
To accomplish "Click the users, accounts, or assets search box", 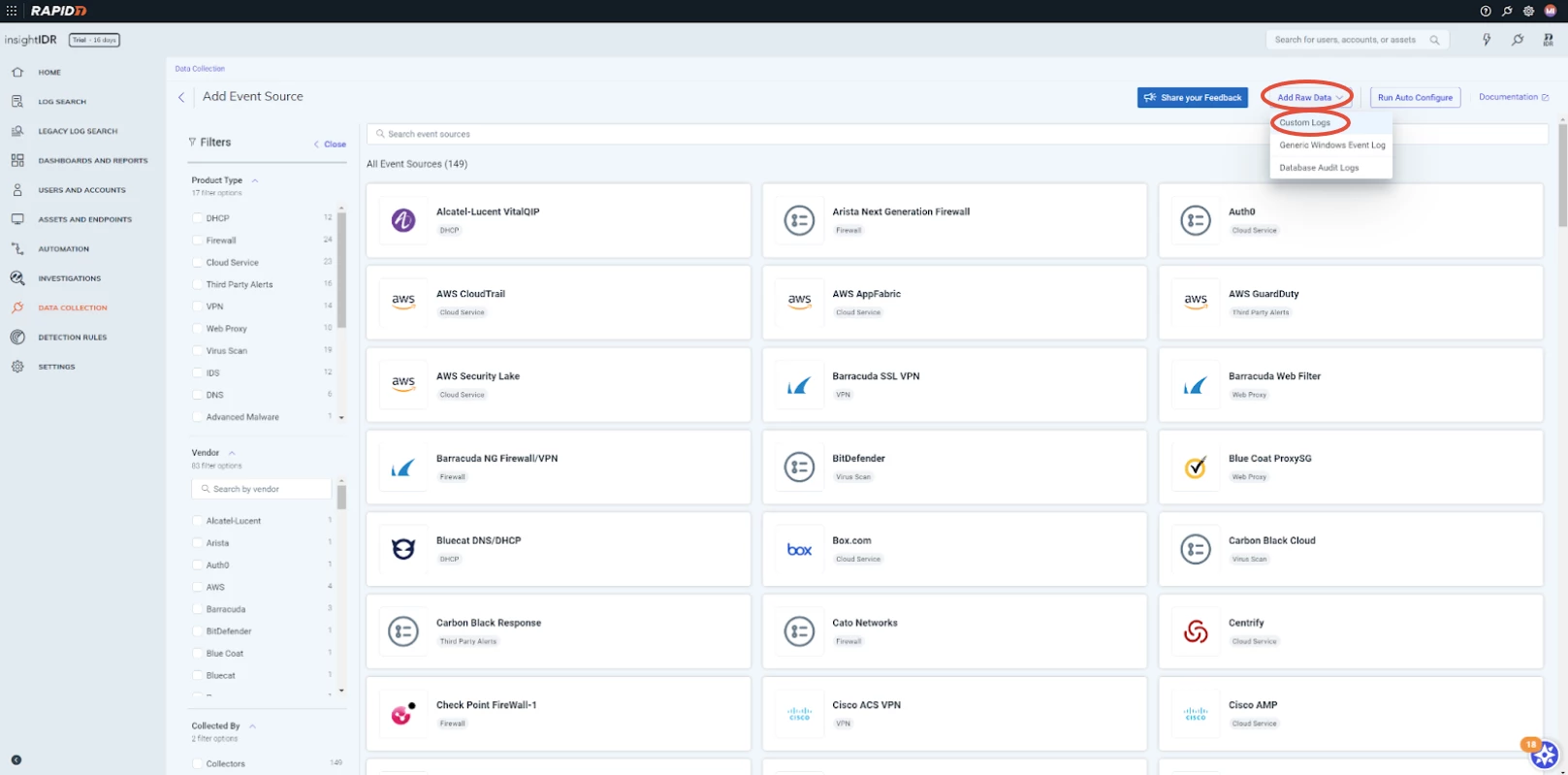I will click(x=1358, y=40).
